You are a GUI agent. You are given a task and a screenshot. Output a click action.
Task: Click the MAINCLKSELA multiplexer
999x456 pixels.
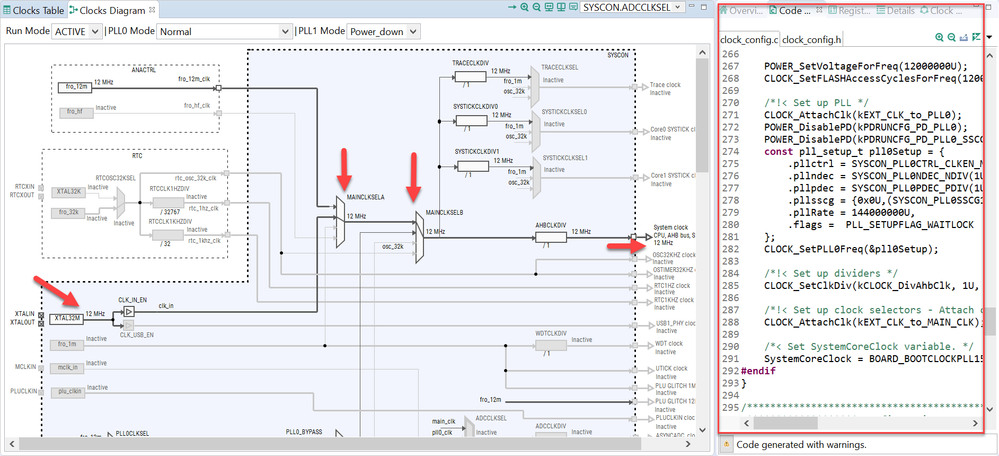click(x=340, y=222)
